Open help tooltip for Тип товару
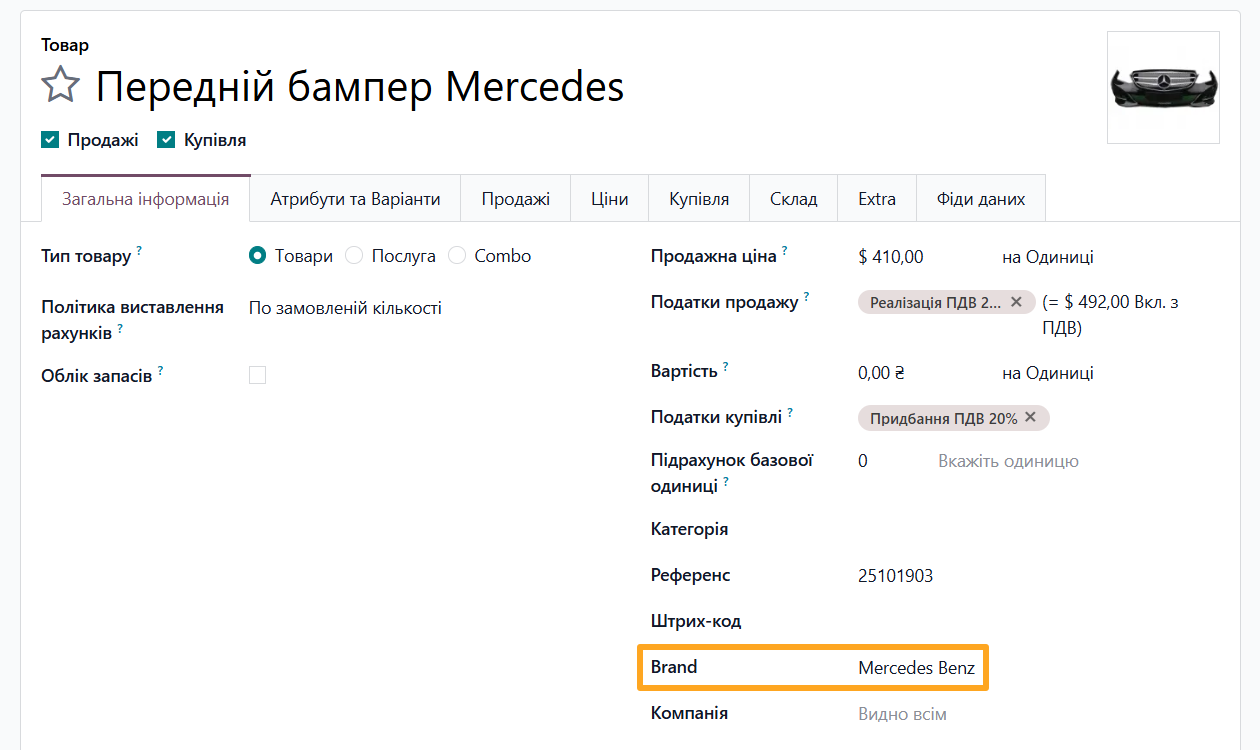1260x750 pixels. click(139, 250)
